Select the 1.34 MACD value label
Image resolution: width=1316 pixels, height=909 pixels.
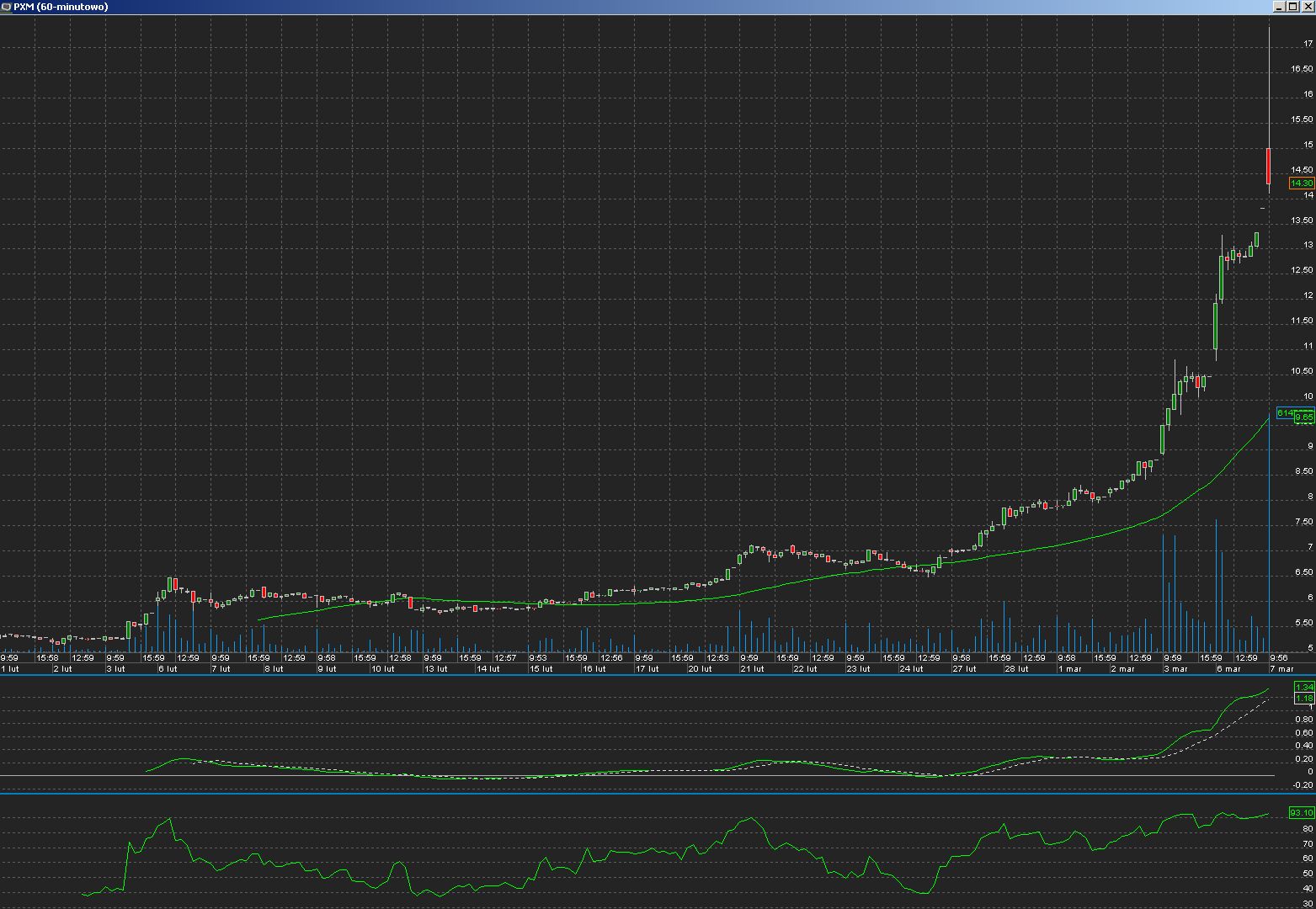(1304, 687)
